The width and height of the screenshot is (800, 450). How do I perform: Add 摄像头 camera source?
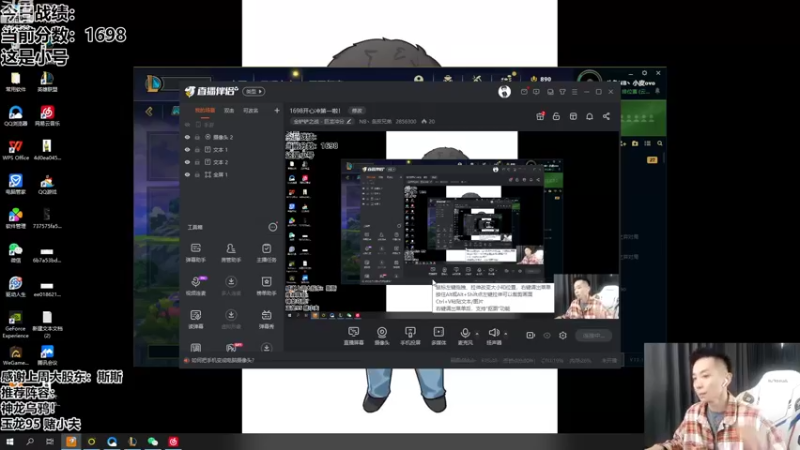tap(382, 336)
